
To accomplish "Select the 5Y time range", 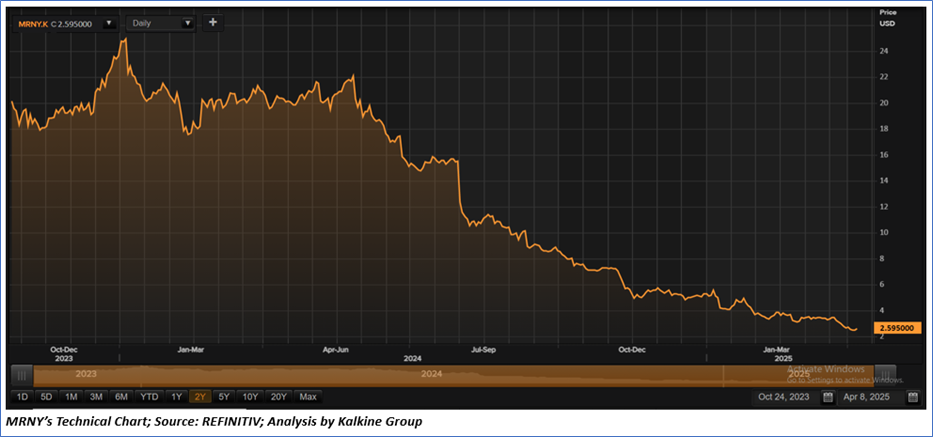I will (x=224, y=397).
